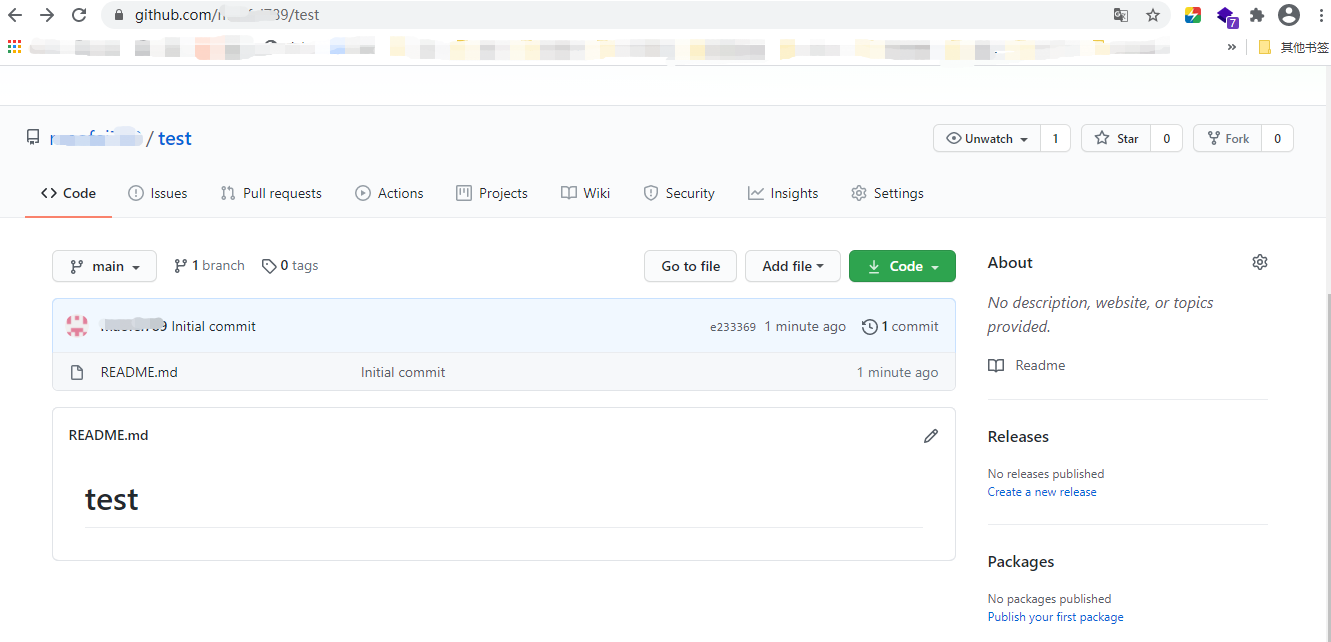Viewport: 1331px width, 642px height.
Task: Click the URL address bar field
Action: pyautogui.click(x=600, y=15)
